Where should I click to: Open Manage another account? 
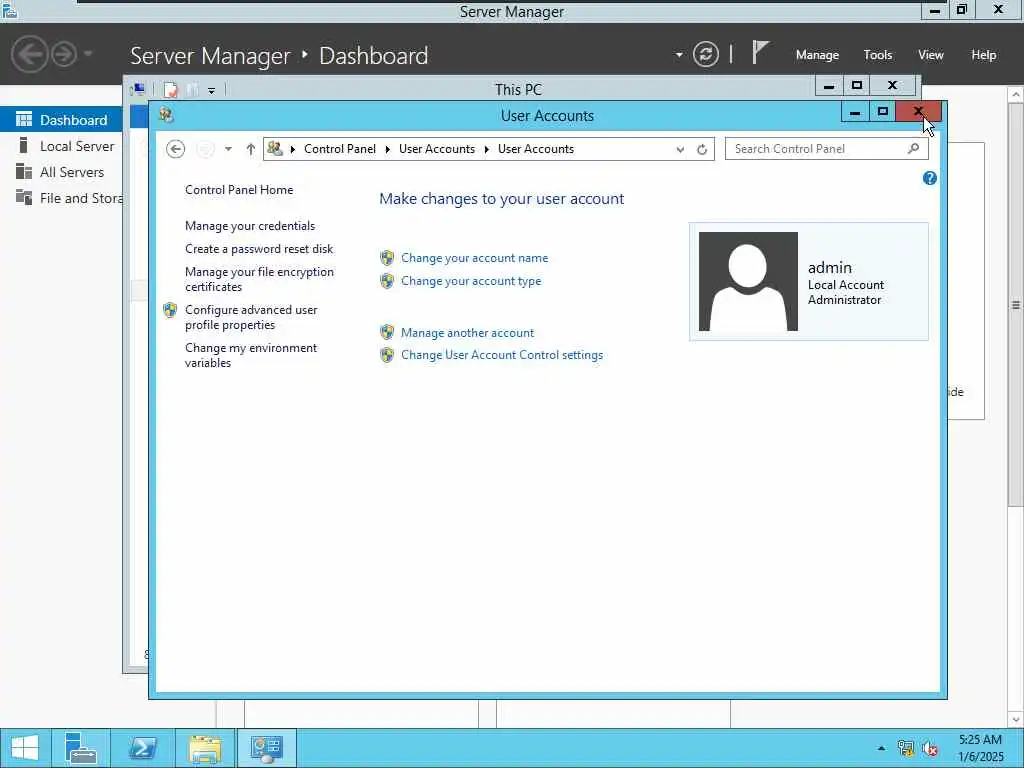467,332
